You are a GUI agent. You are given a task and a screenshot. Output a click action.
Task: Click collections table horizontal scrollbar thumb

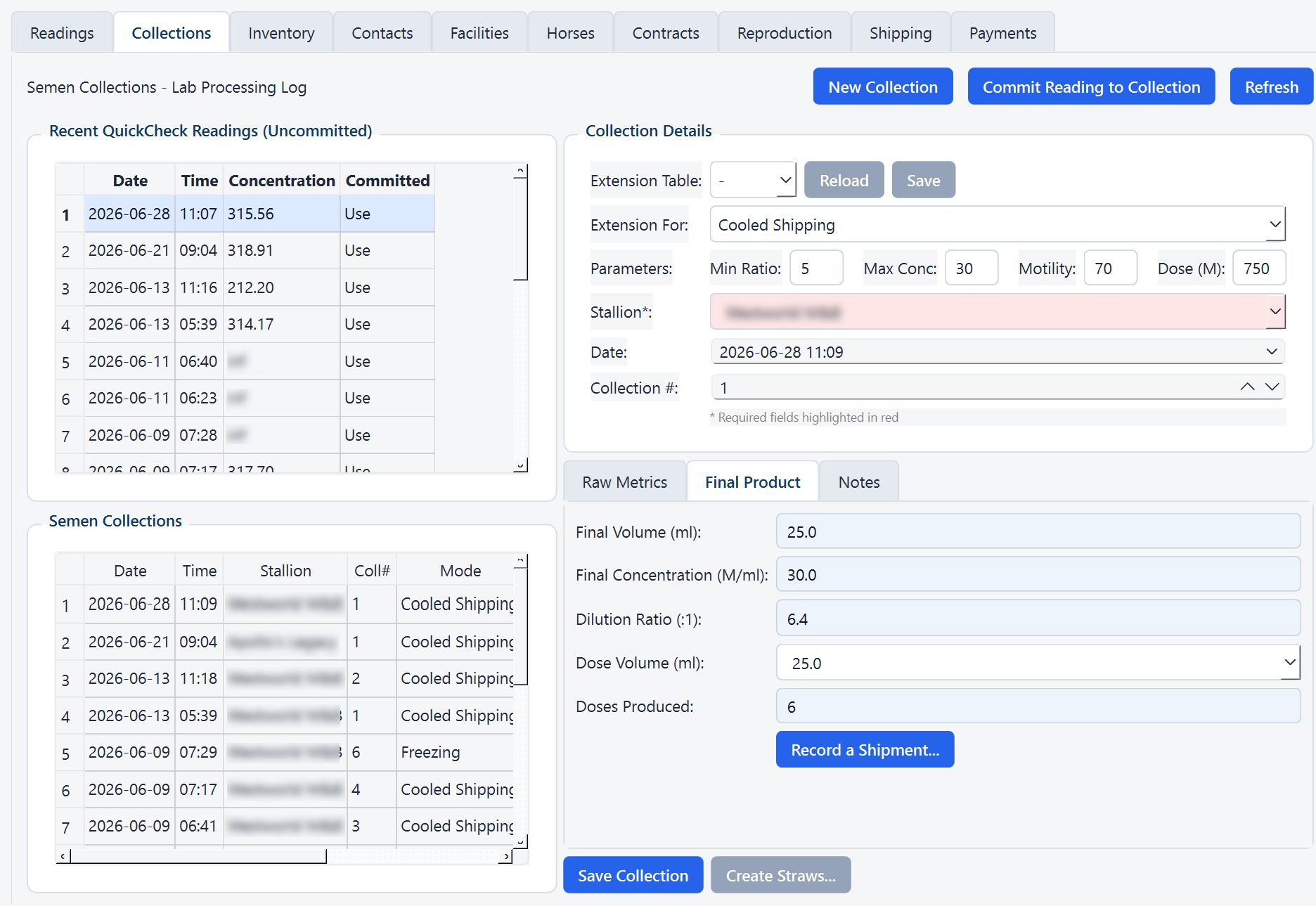click(198, 856)
